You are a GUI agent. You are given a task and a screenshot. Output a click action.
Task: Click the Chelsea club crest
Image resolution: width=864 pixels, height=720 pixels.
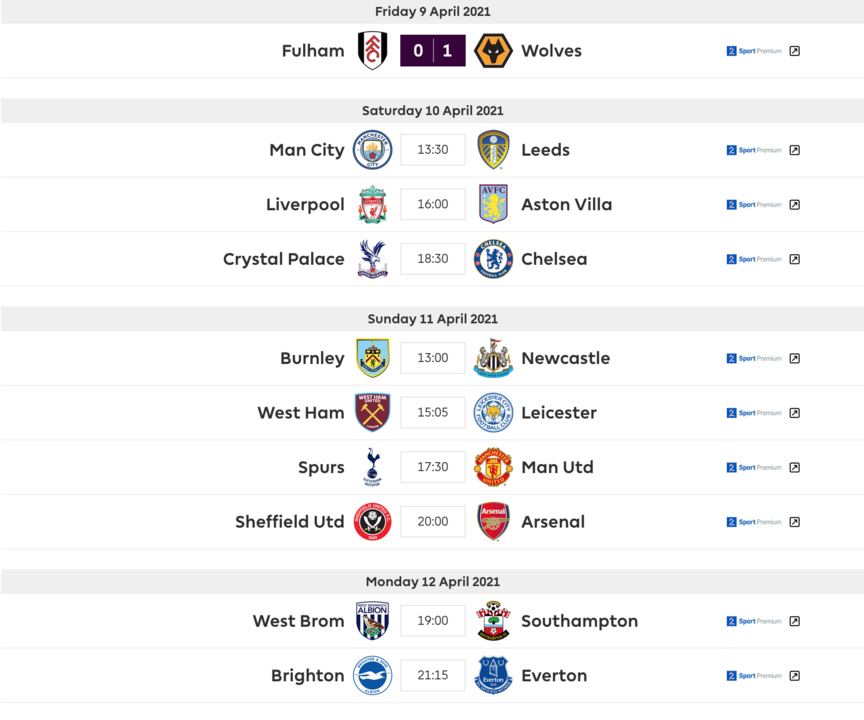493,259
